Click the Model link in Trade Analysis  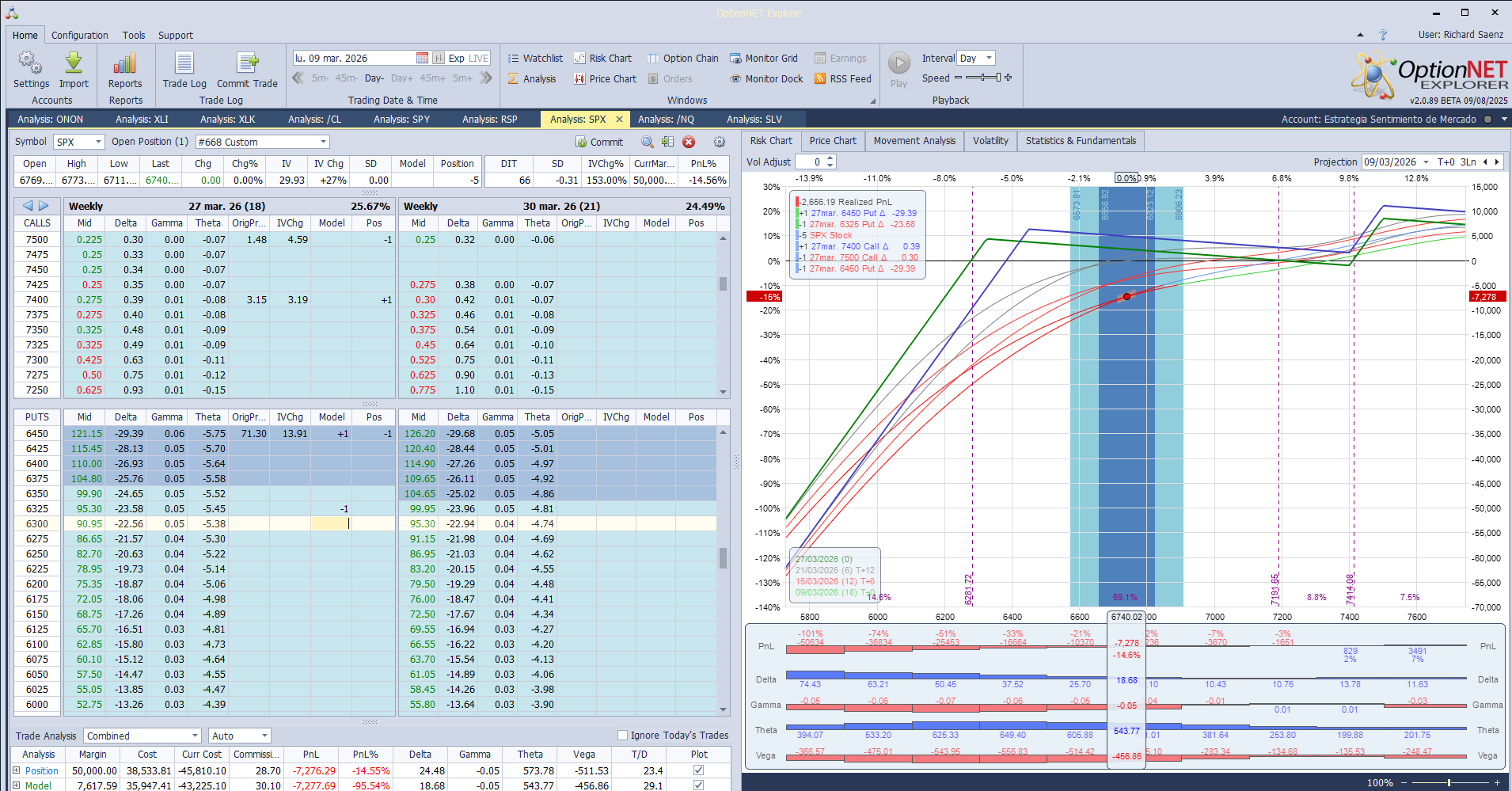pyautogui.click(x=38, y=785)
